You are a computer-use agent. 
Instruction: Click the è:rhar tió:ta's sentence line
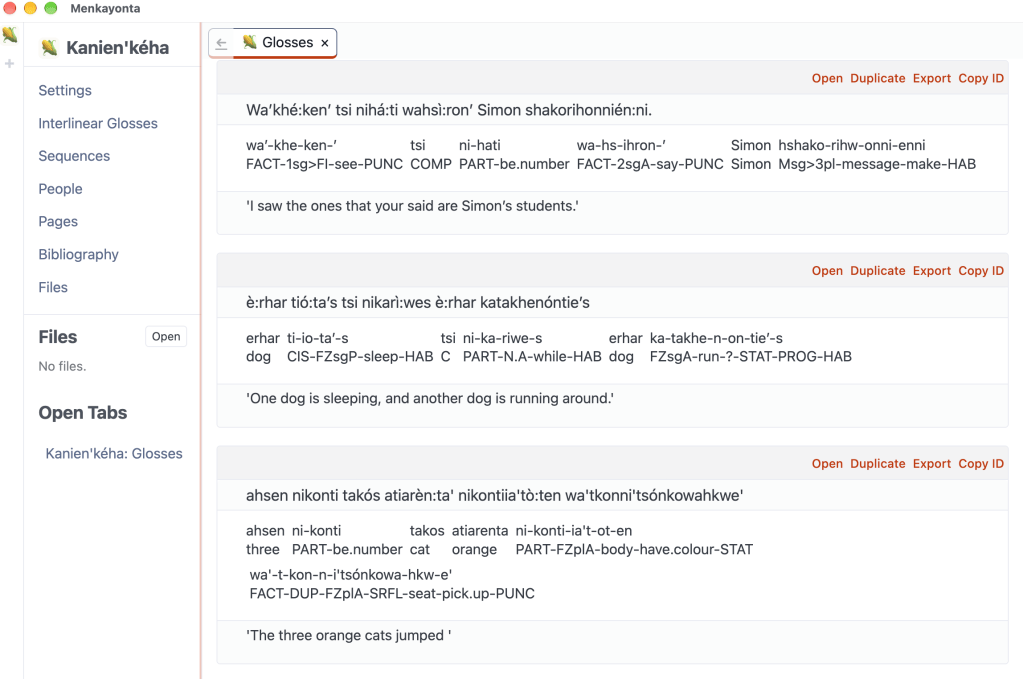pyautogui.click(x=418, y=303)
